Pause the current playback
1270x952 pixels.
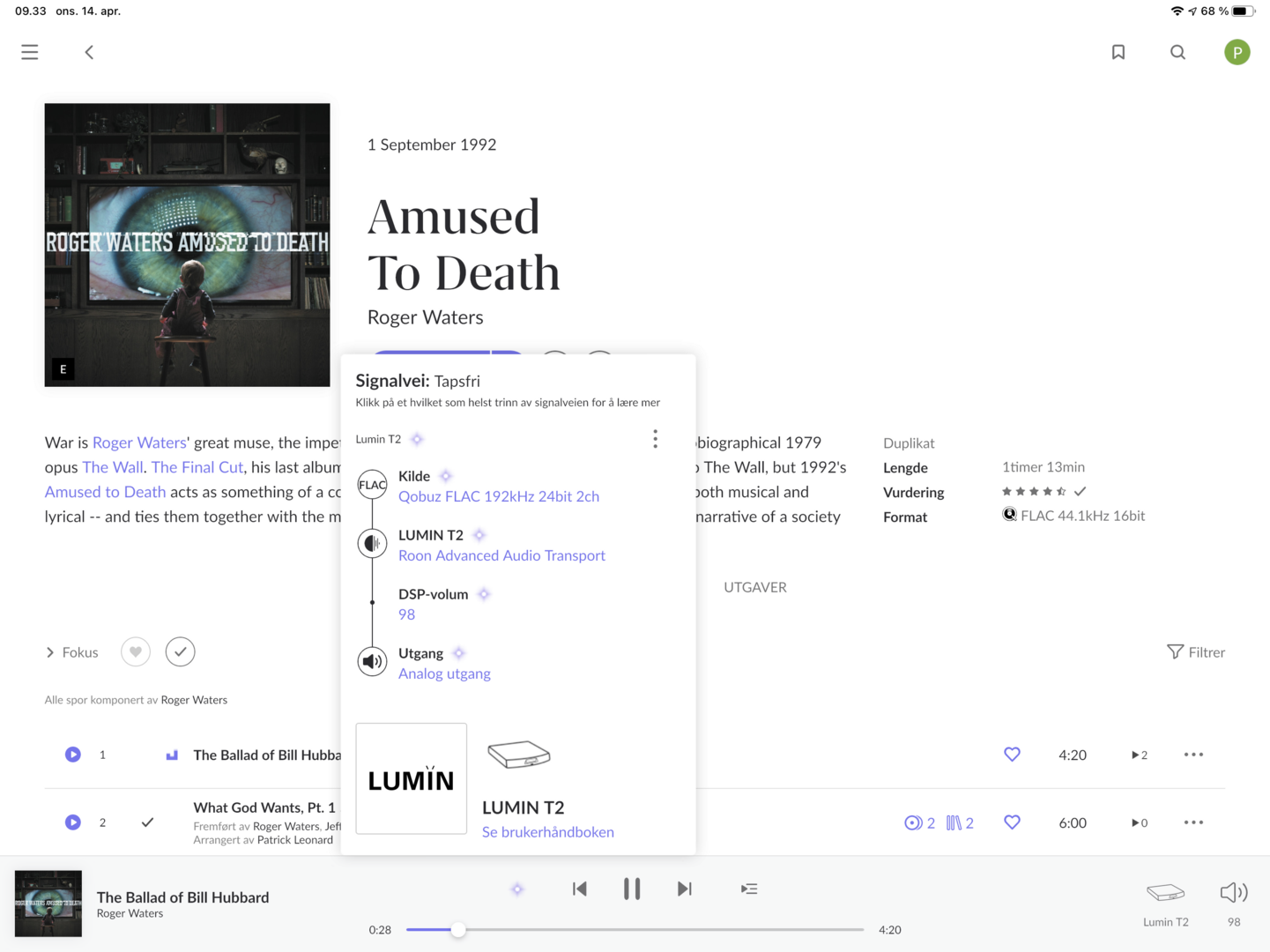click(632, 889)
